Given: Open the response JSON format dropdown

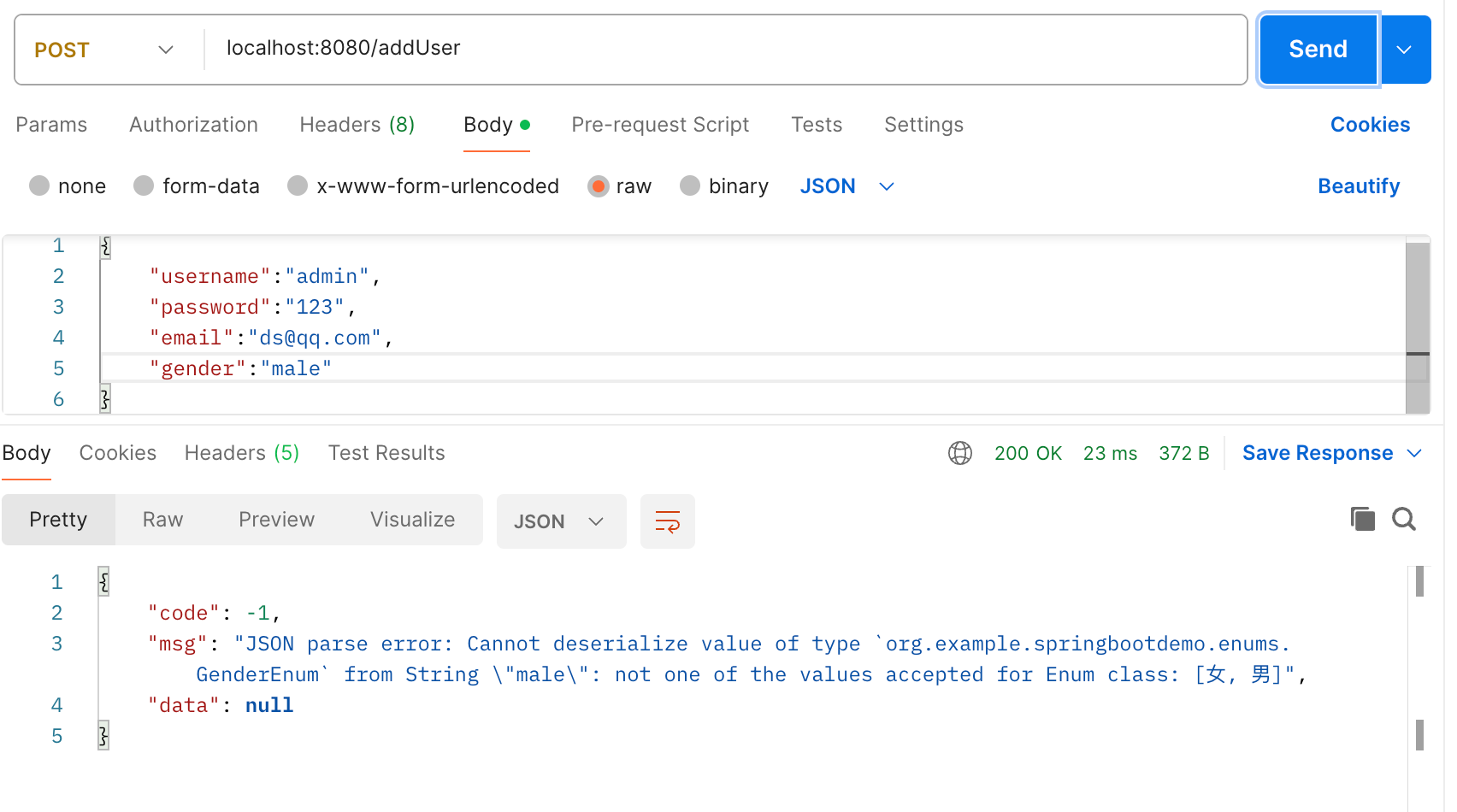Looking at the screenshot, I should click(x=561, y=521).
